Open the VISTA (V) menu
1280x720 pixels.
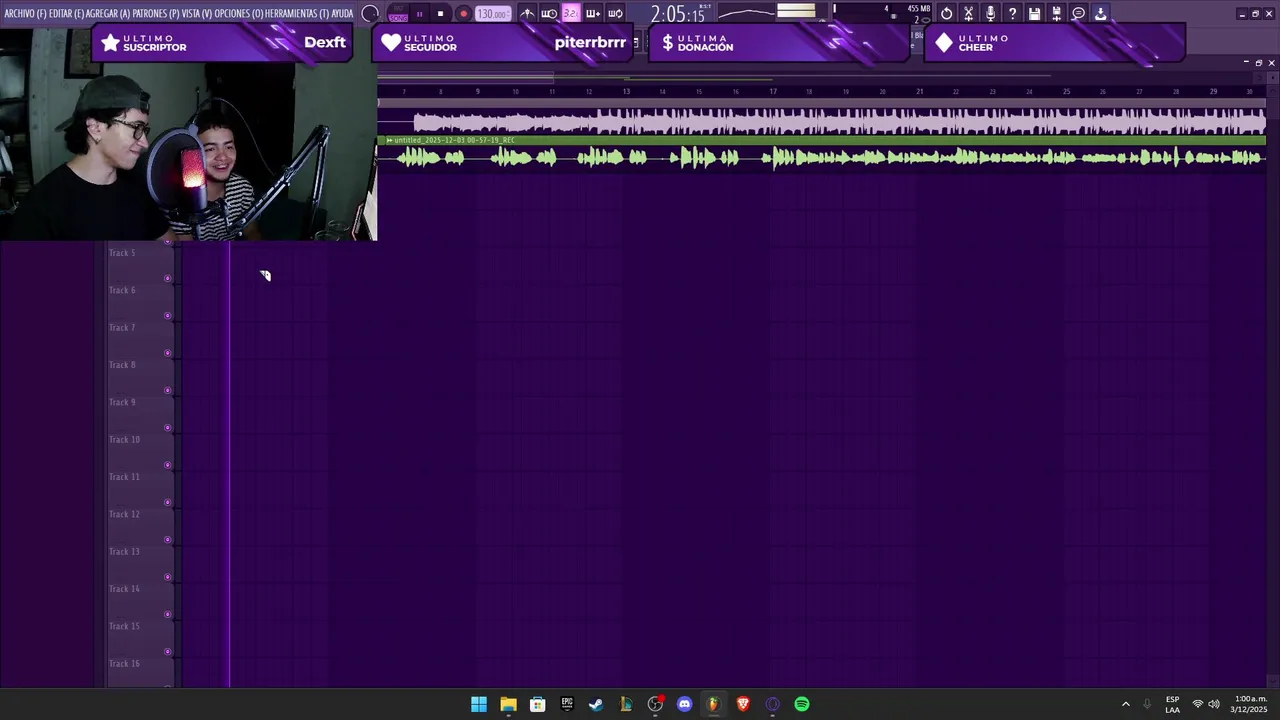click(x=197, y=14)
